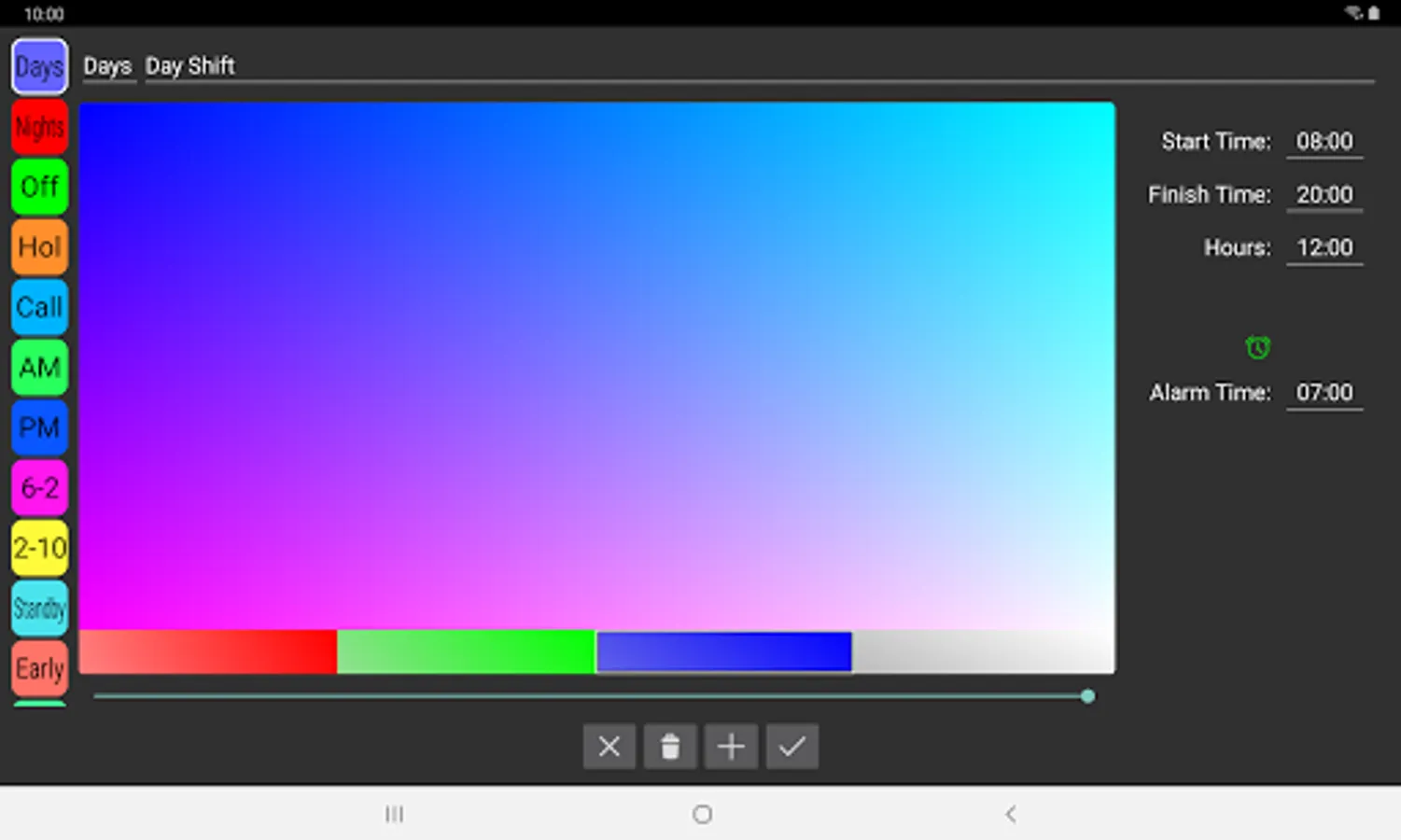The image size is (1401, 840).
Task: Select the purple Days shift button
Action: pos(39,67)
